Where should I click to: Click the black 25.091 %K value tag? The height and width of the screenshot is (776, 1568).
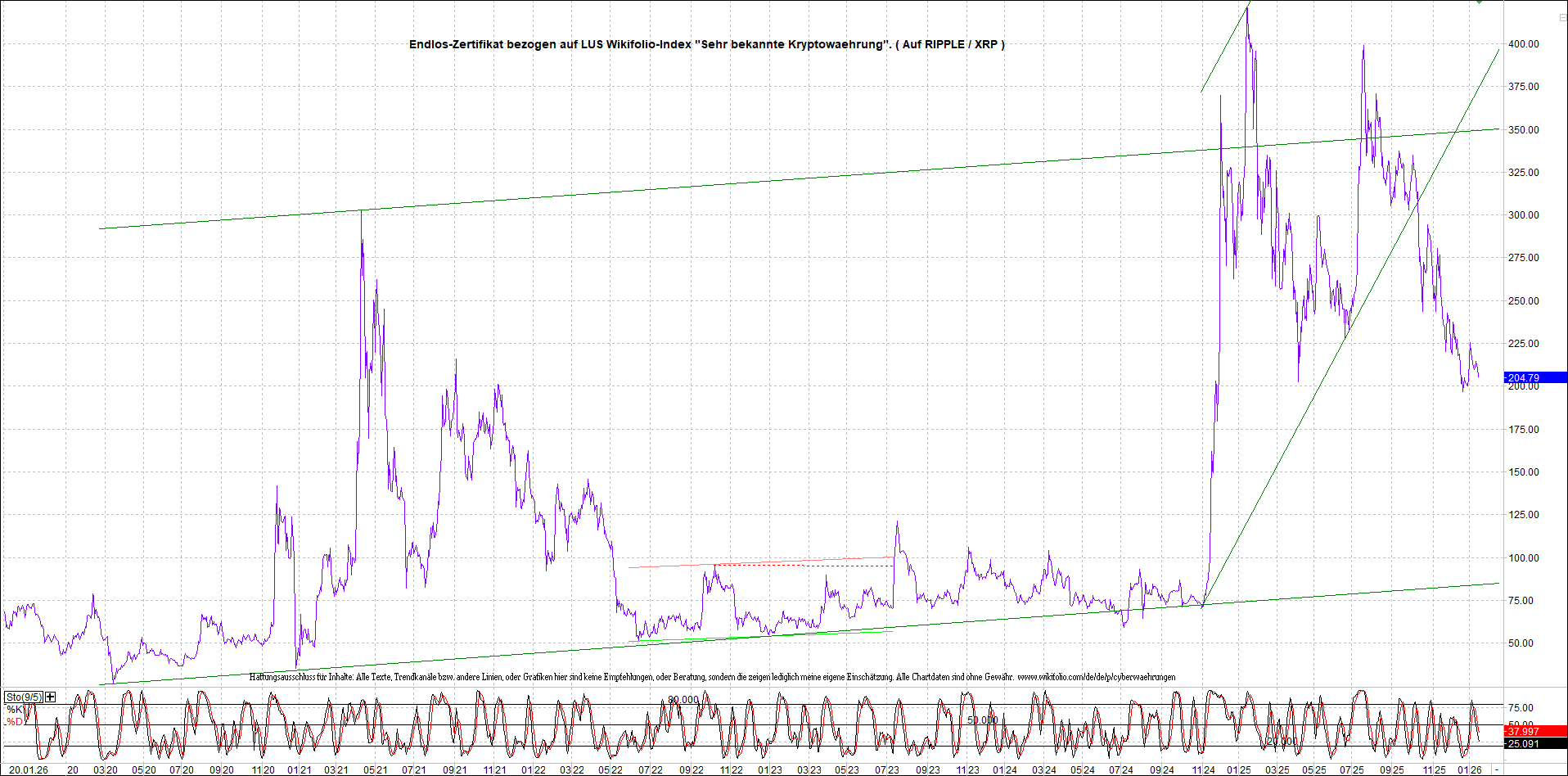click(1534, 744)
